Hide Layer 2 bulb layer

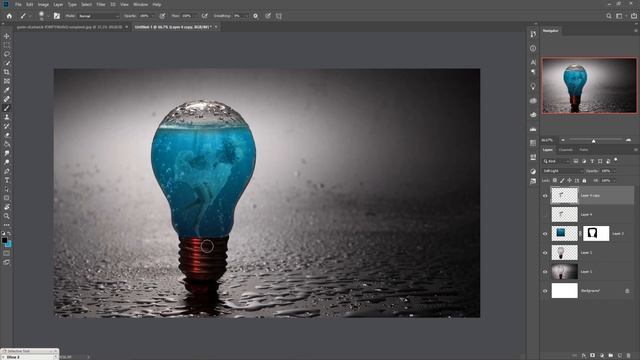coord(545,253)
